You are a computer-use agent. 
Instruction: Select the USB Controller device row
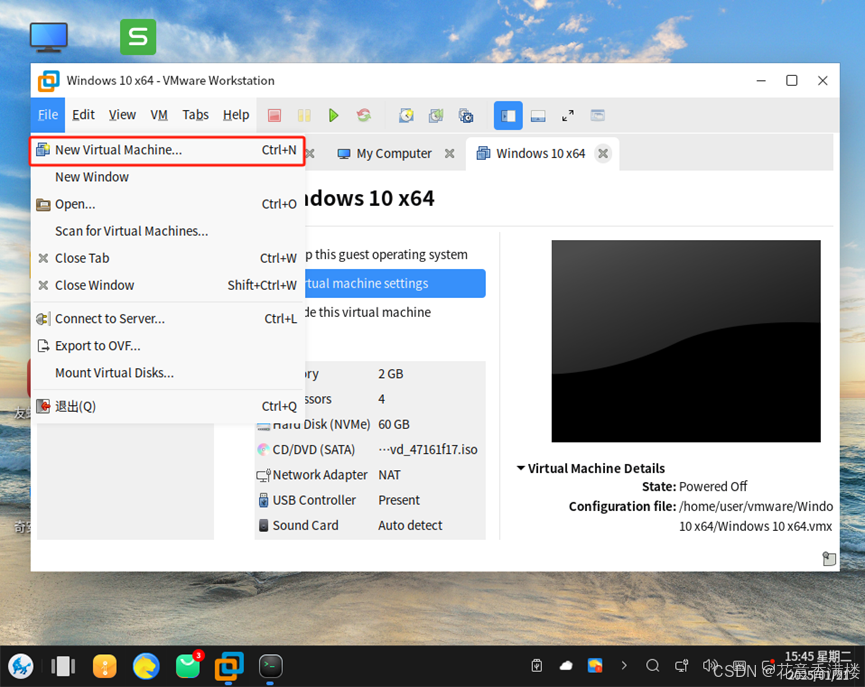pos(370,500)
